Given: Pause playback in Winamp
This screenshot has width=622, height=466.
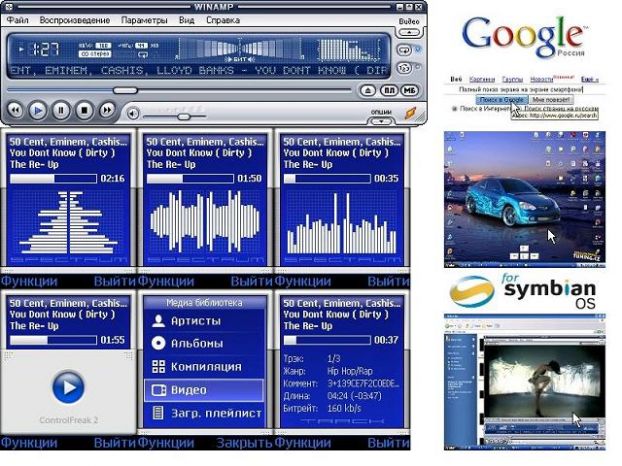Looking at the screenshot, I should [61, 110].
